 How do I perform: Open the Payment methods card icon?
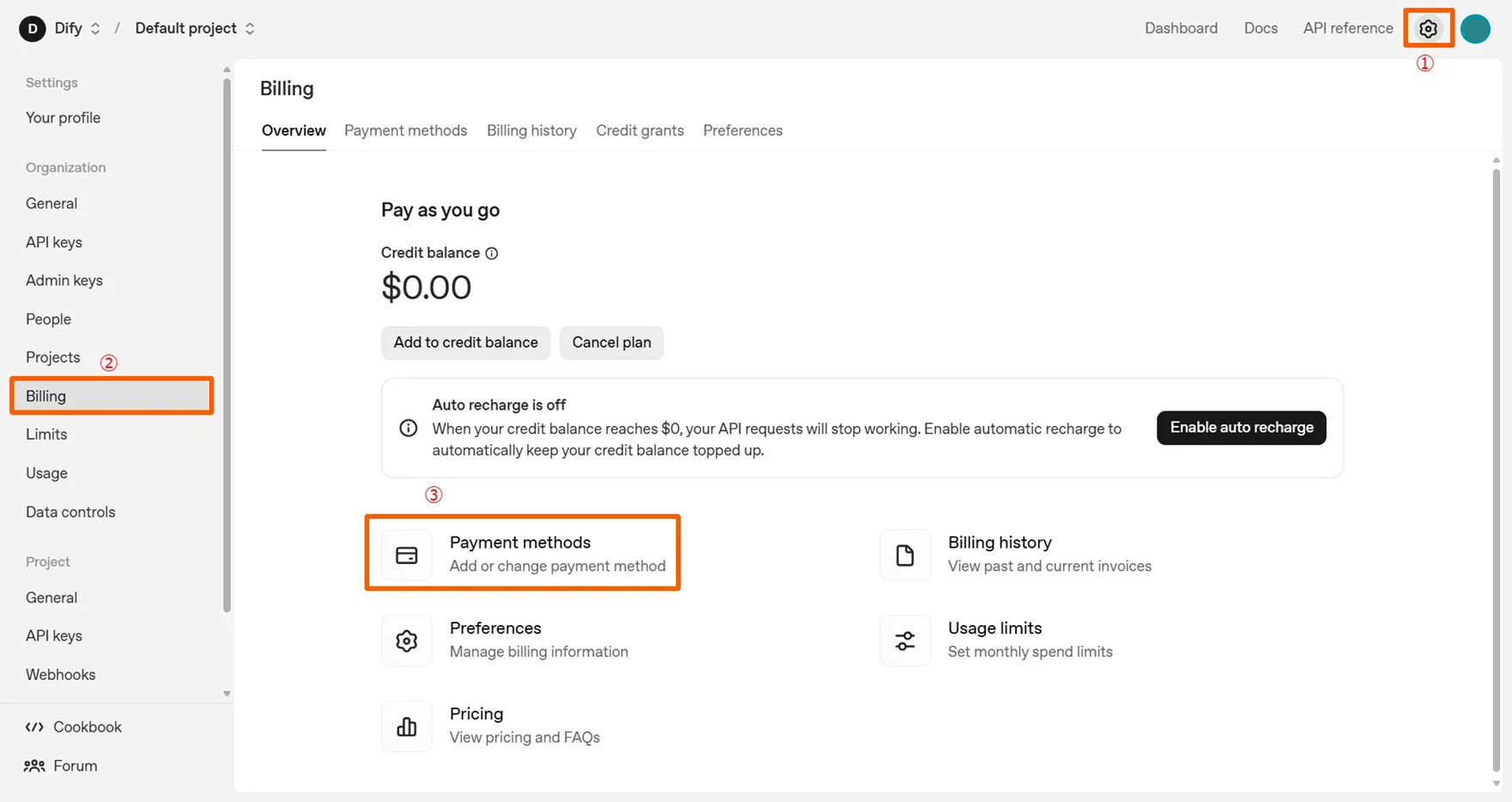[x=406, y=556]
